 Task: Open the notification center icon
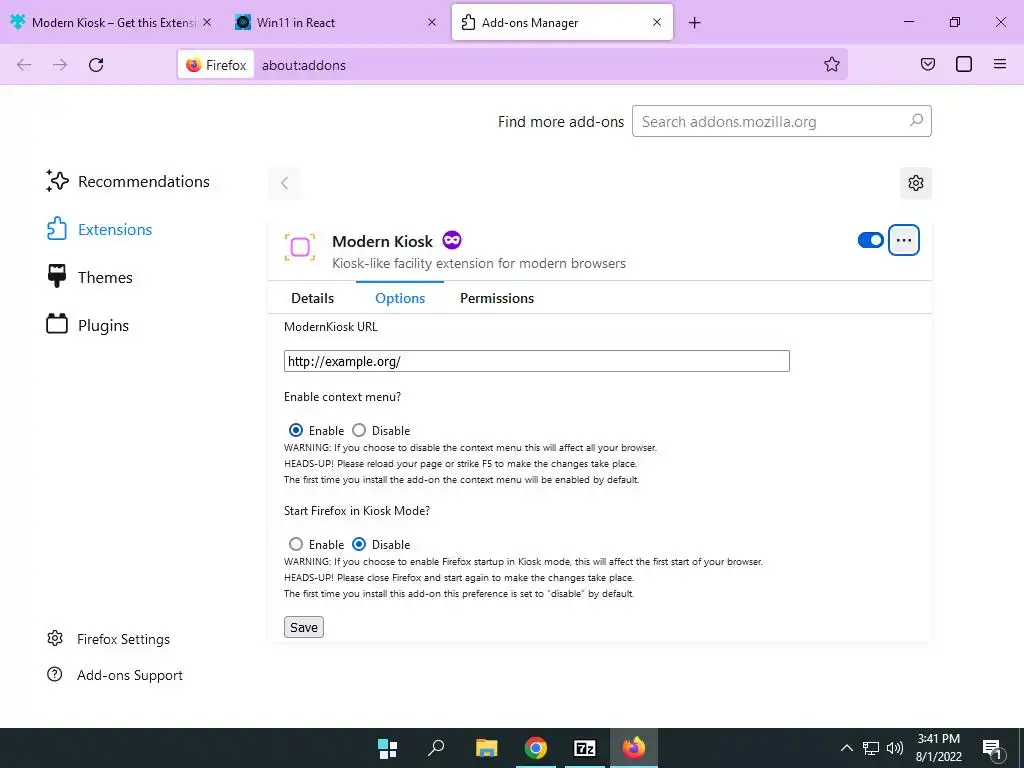click(993, 749)
